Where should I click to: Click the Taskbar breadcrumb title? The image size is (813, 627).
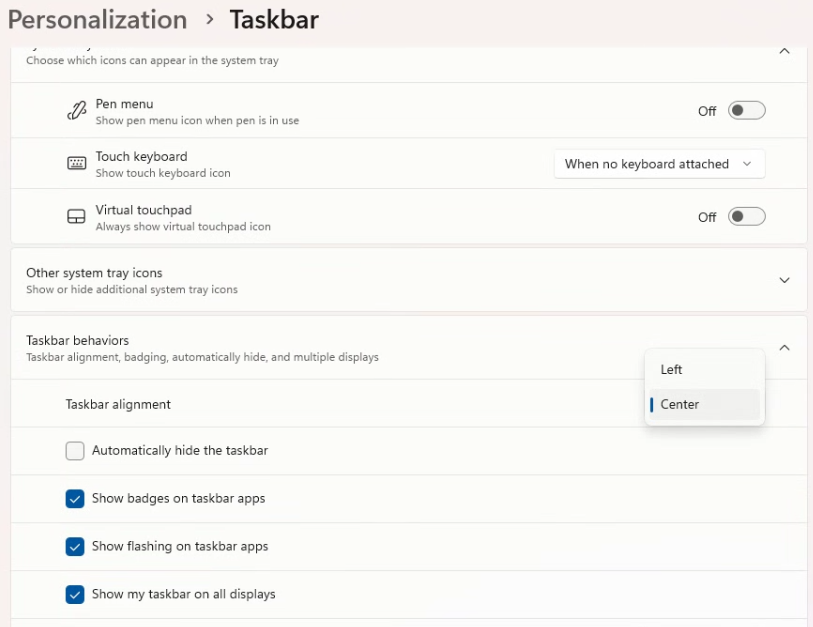click(274, 20)
